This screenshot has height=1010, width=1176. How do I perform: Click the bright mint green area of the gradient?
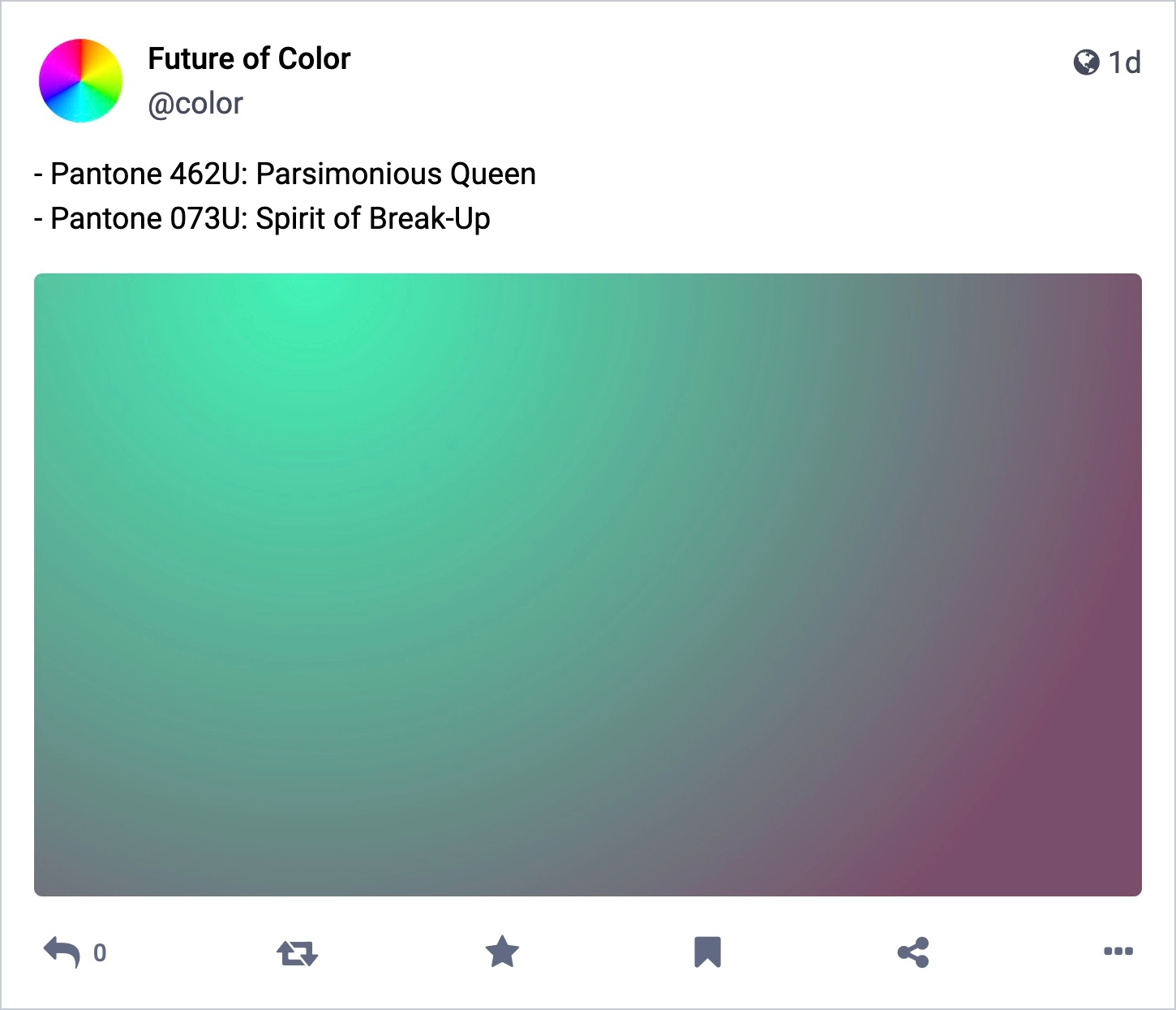point(300,308)
